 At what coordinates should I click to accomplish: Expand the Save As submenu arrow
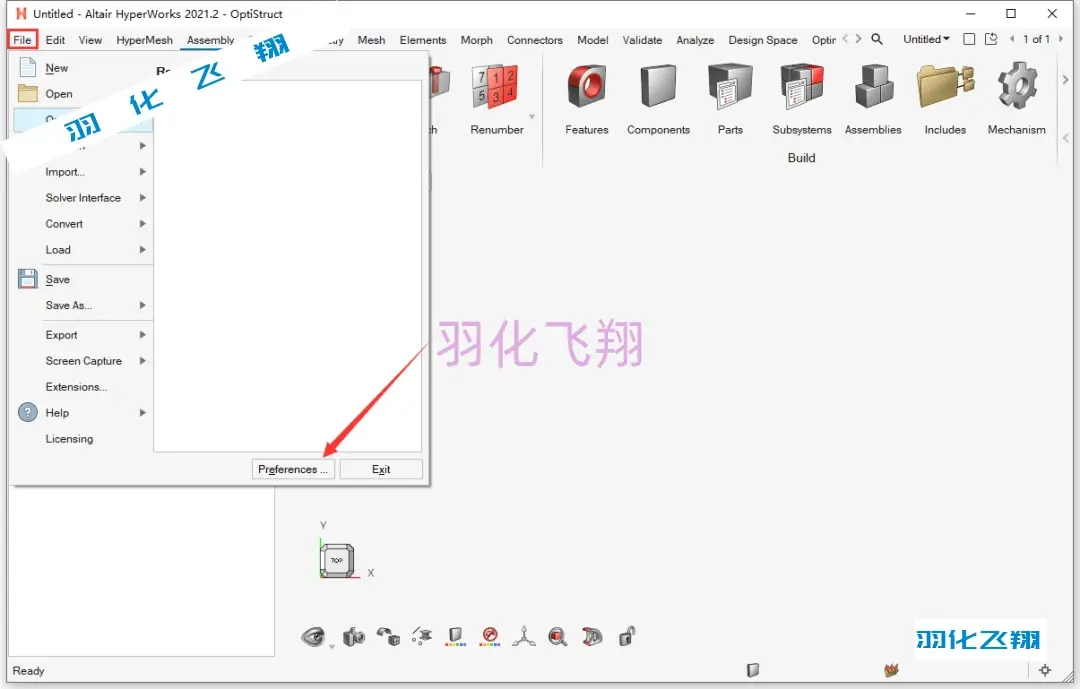(x=143, y=305)
